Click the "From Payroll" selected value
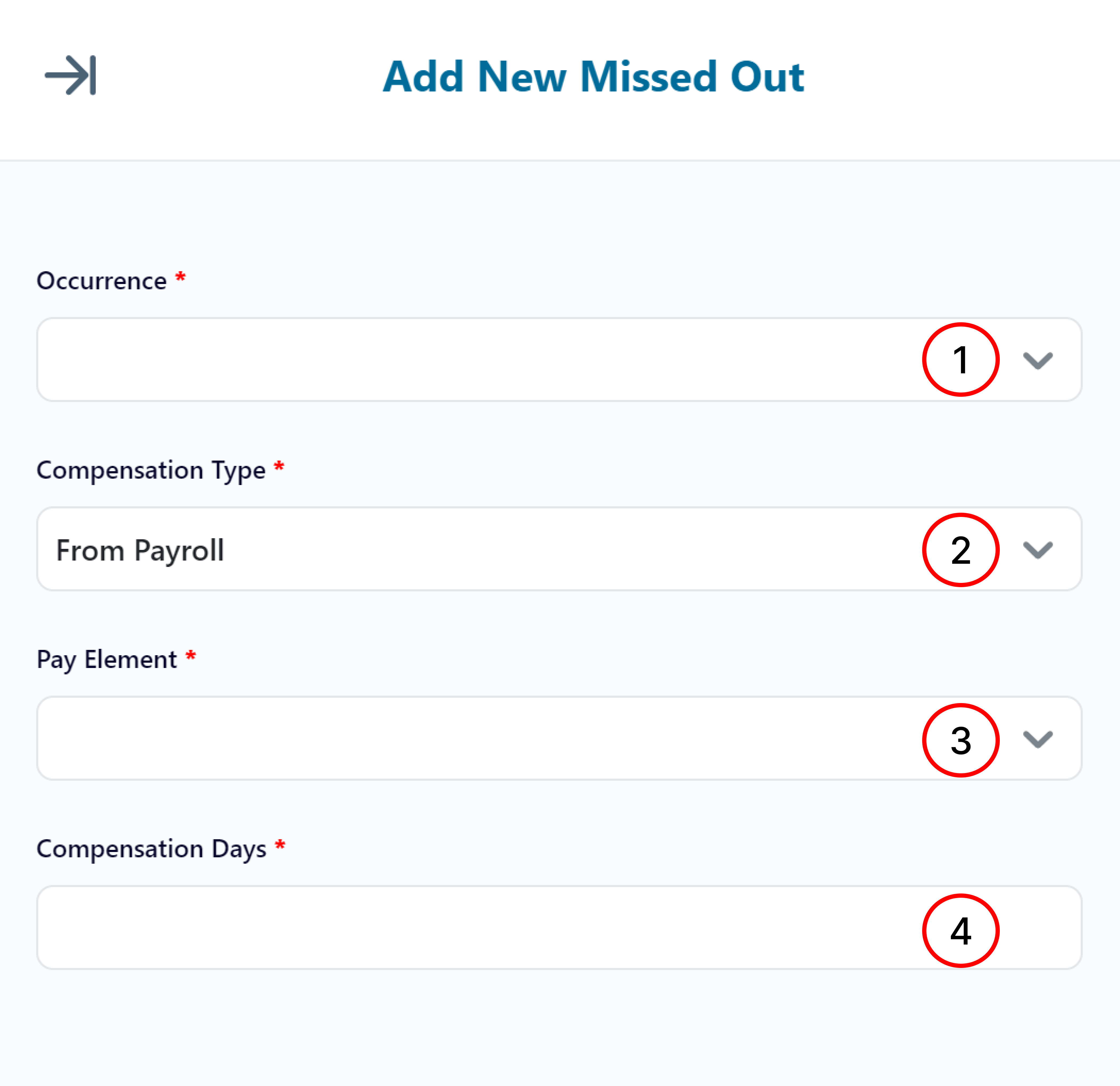The image size is (1120, 1086). pyautogui.click(x=140, y=550)
